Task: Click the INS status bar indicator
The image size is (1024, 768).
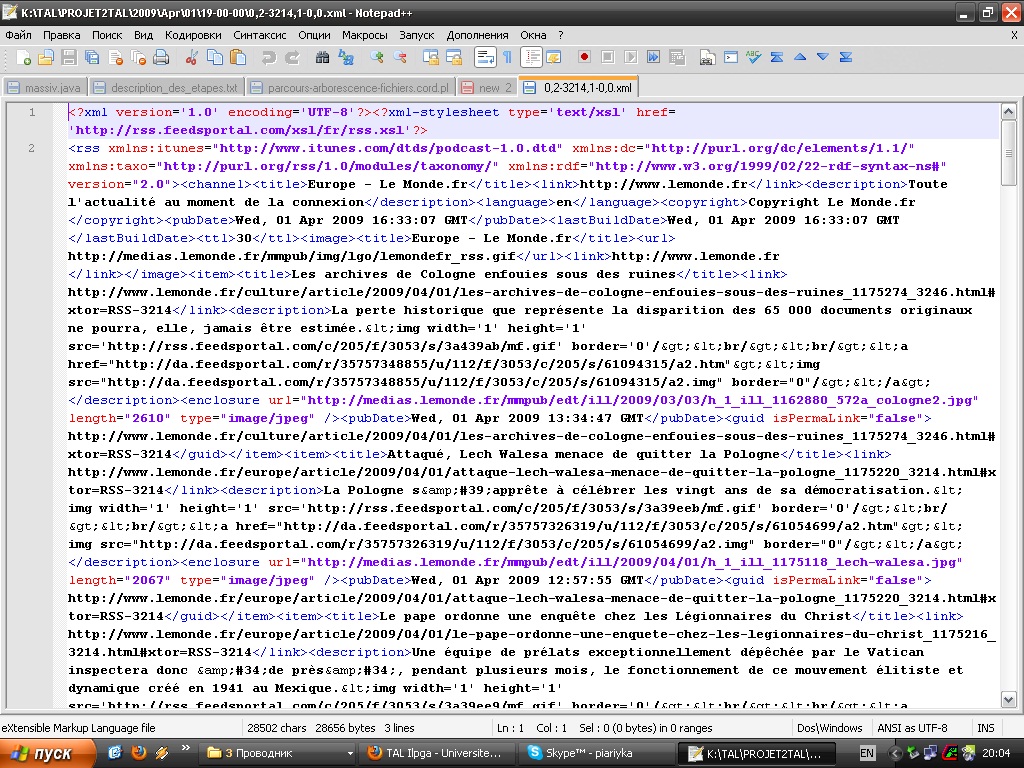Action: click(x=985, y=728)
